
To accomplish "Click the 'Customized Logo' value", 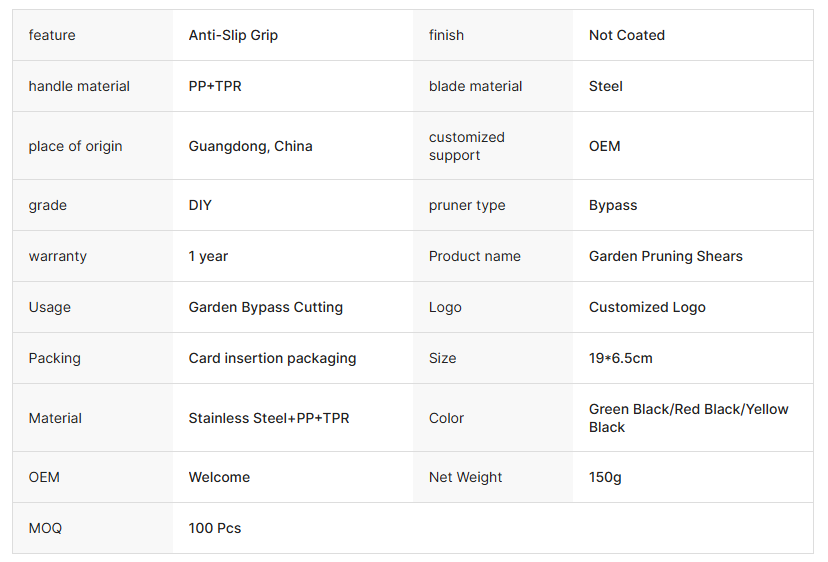I will [647, 307].
